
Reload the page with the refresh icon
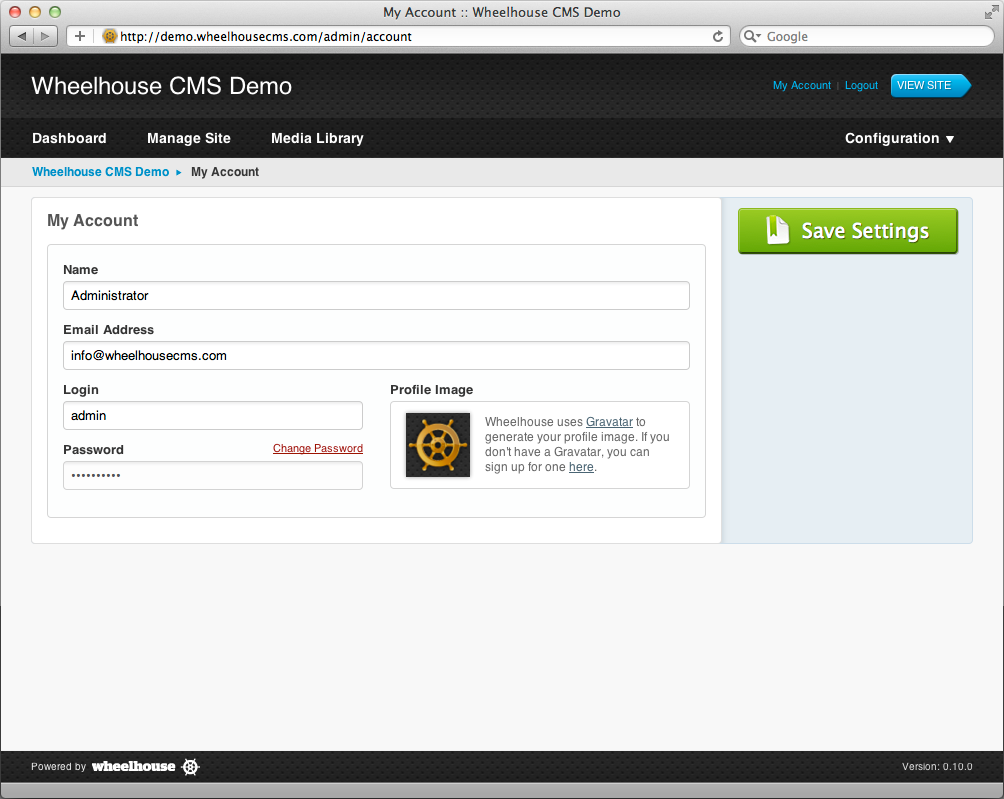coord(718,36)
